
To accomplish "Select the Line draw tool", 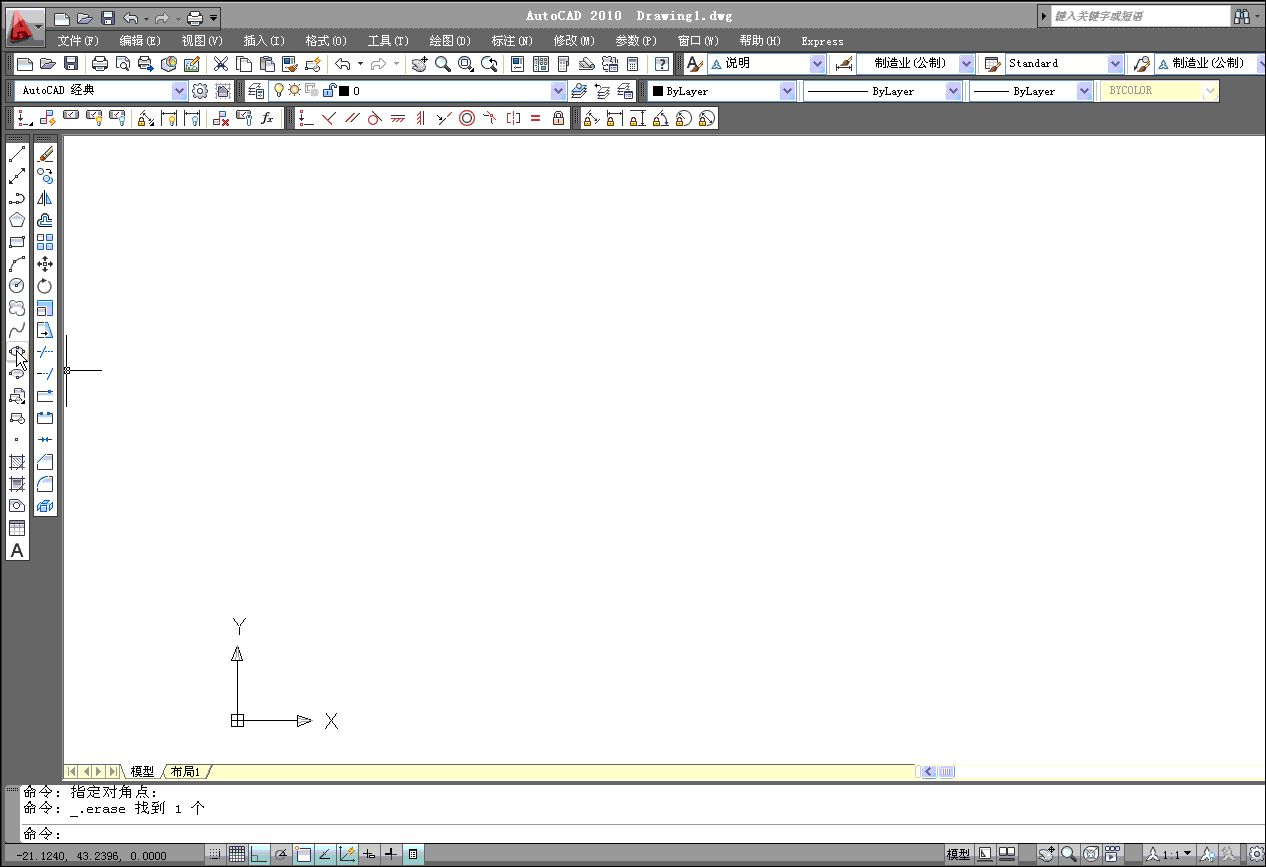I will pos(17,154).
